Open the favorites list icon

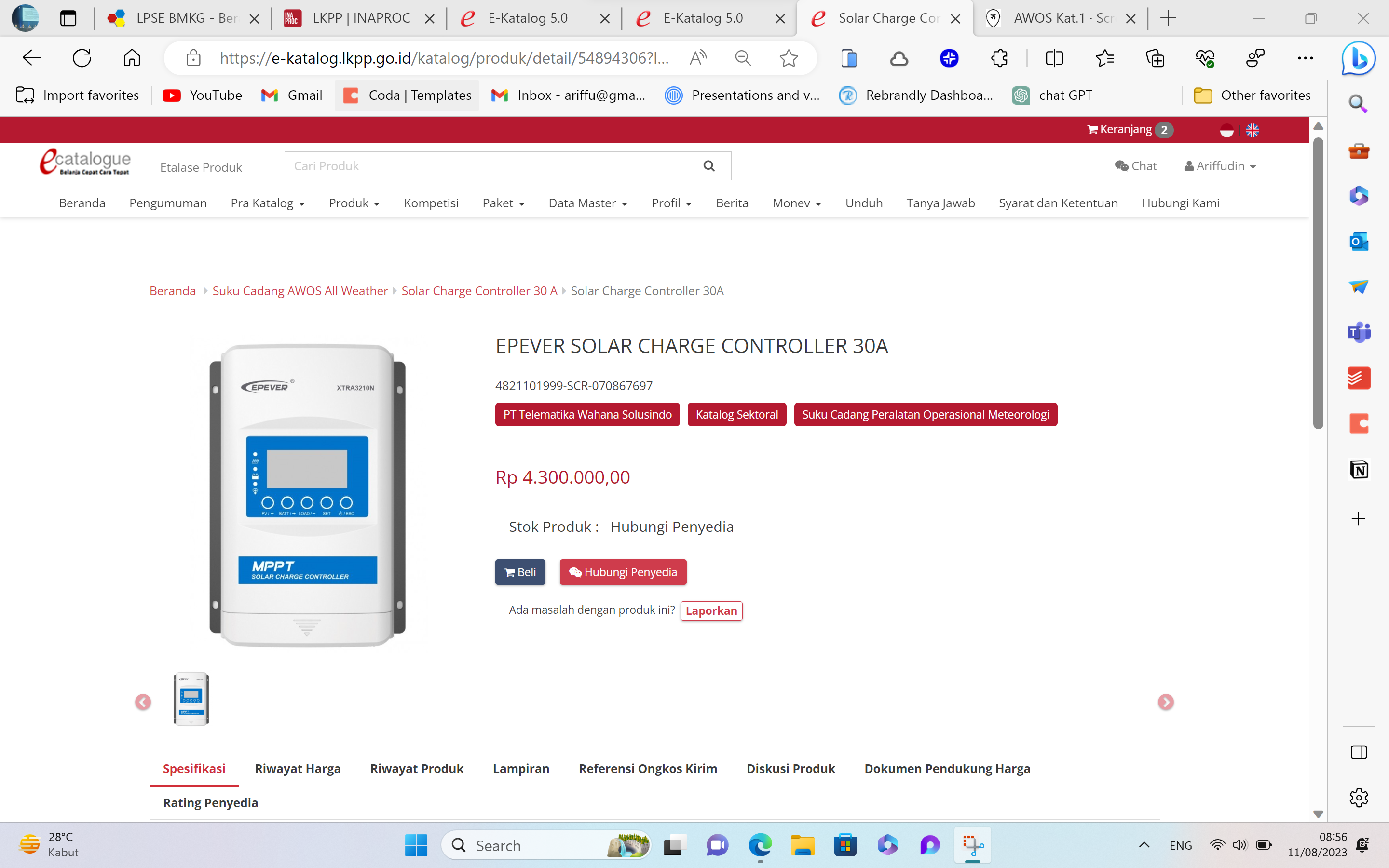click(1104, 57)
